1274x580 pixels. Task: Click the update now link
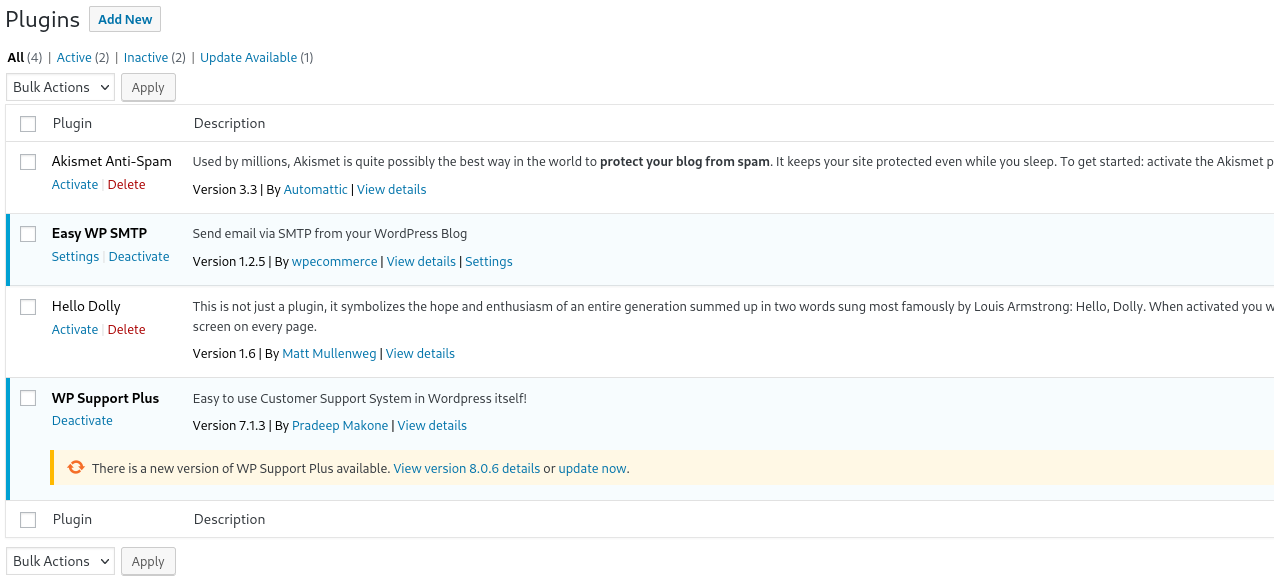coord(592,469)
